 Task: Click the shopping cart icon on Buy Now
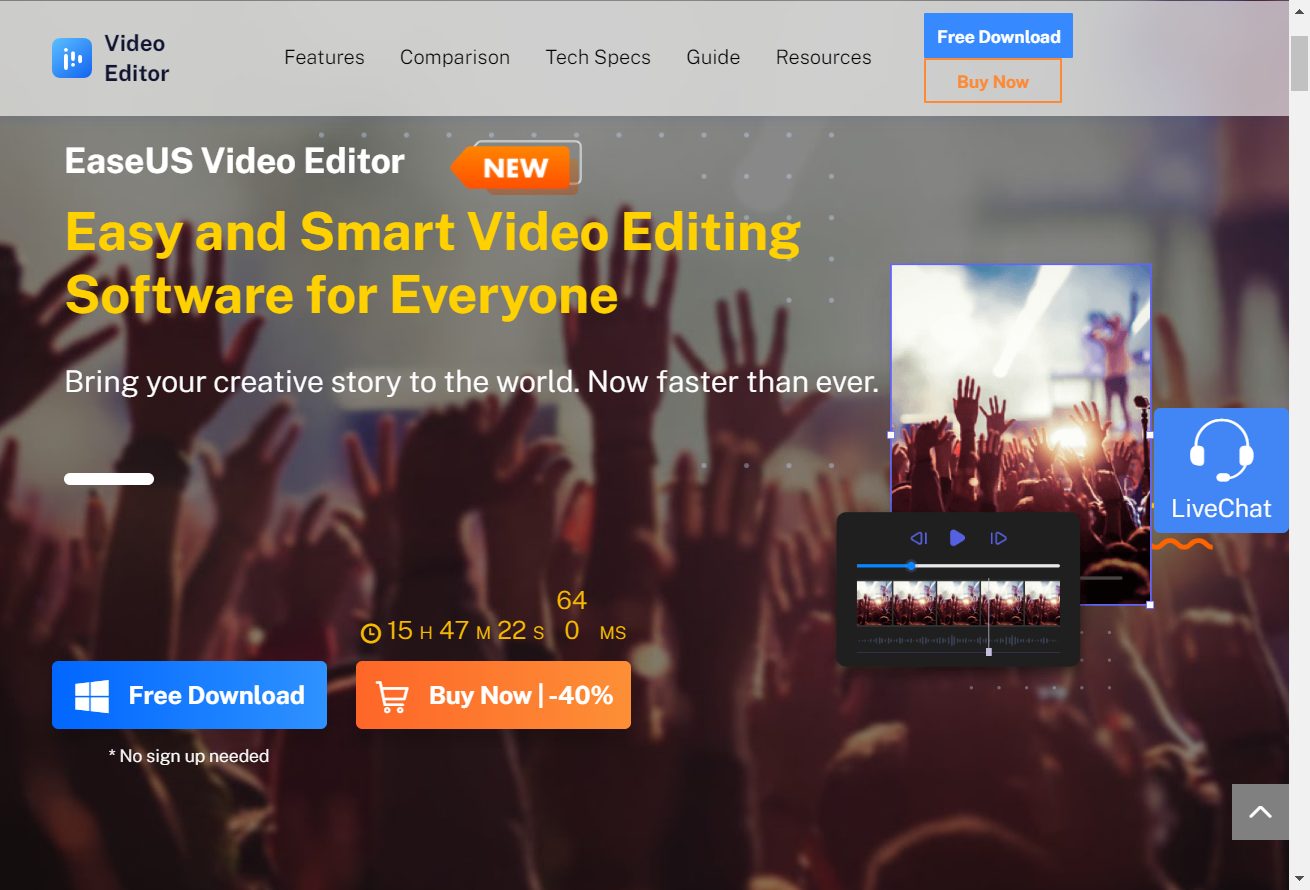coord(393,695)
